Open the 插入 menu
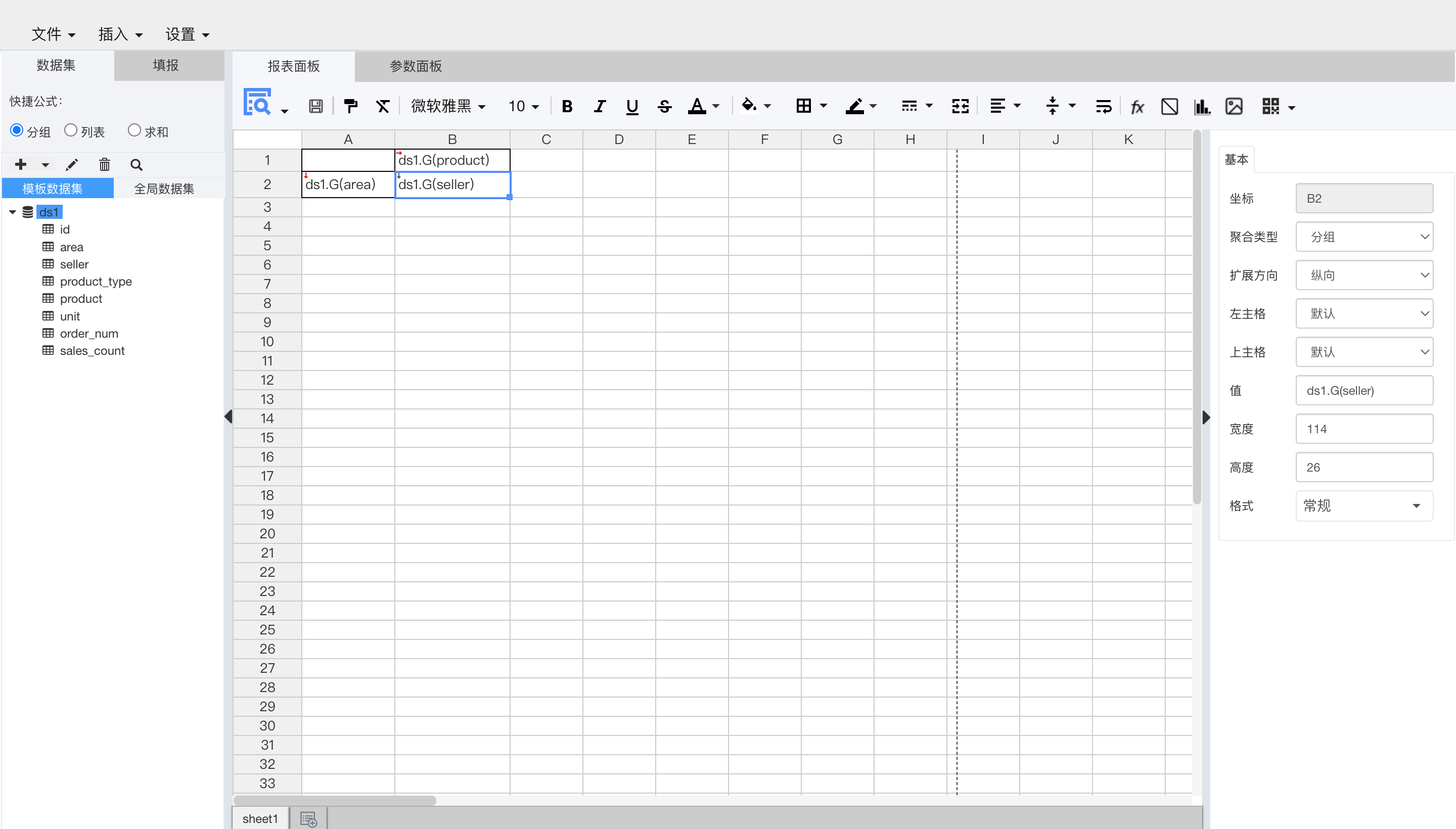The image size is (1456, 829). tap(120, 34)
